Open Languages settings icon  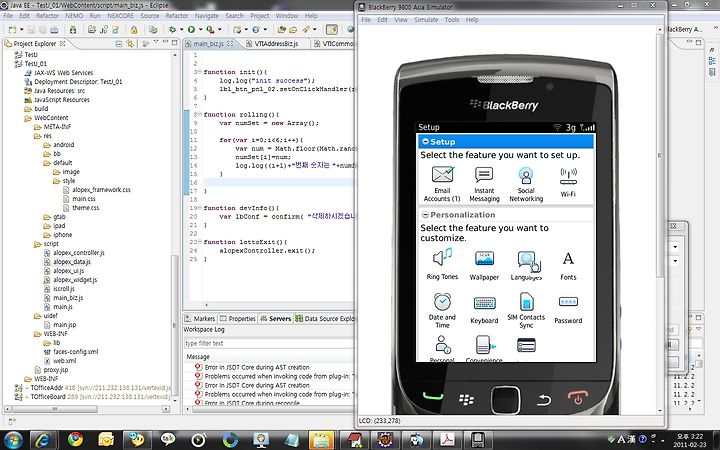526,265
